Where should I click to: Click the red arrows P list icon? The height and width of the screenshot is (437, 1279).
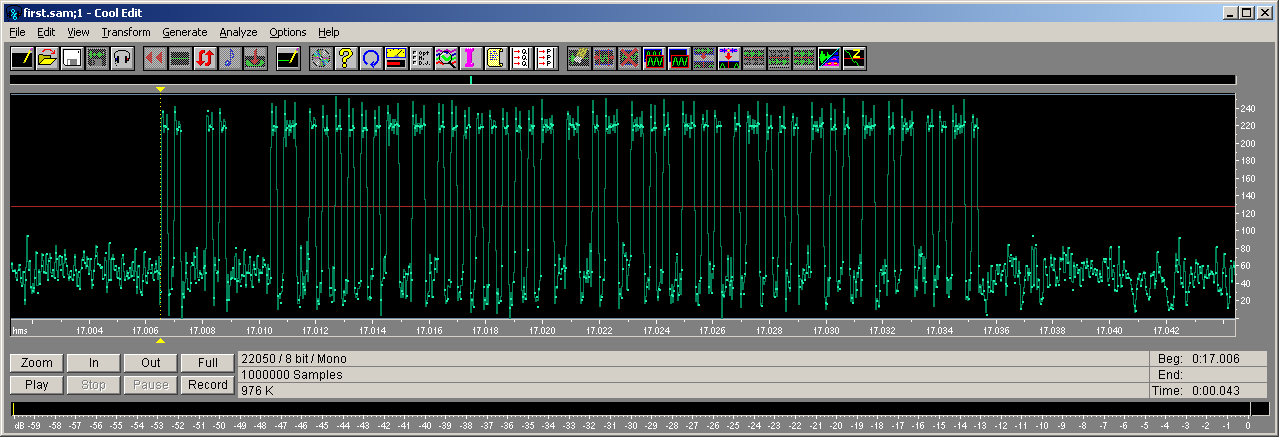546,58
